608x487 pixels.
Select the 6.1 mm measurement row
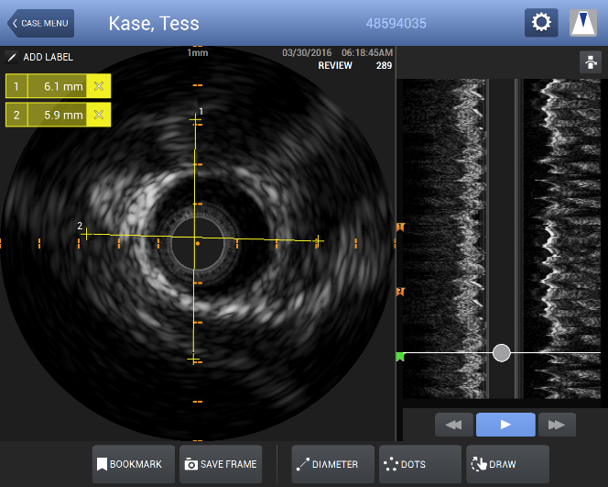(x=58, y=86)
